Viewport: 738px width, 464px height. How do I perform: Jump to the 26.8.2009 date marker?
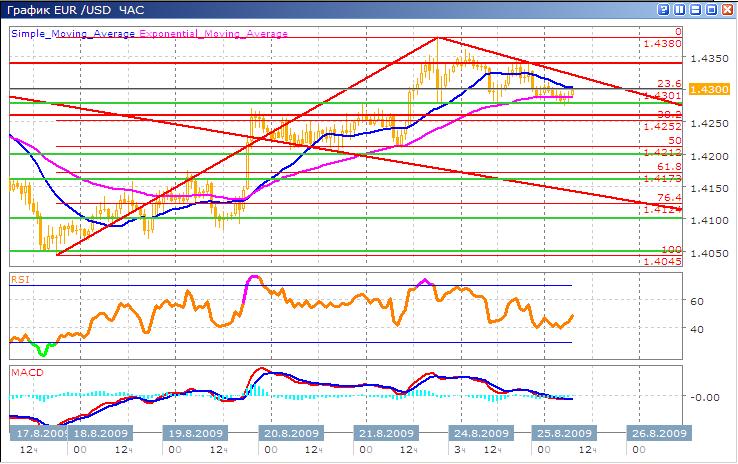[x=657, y=433]
